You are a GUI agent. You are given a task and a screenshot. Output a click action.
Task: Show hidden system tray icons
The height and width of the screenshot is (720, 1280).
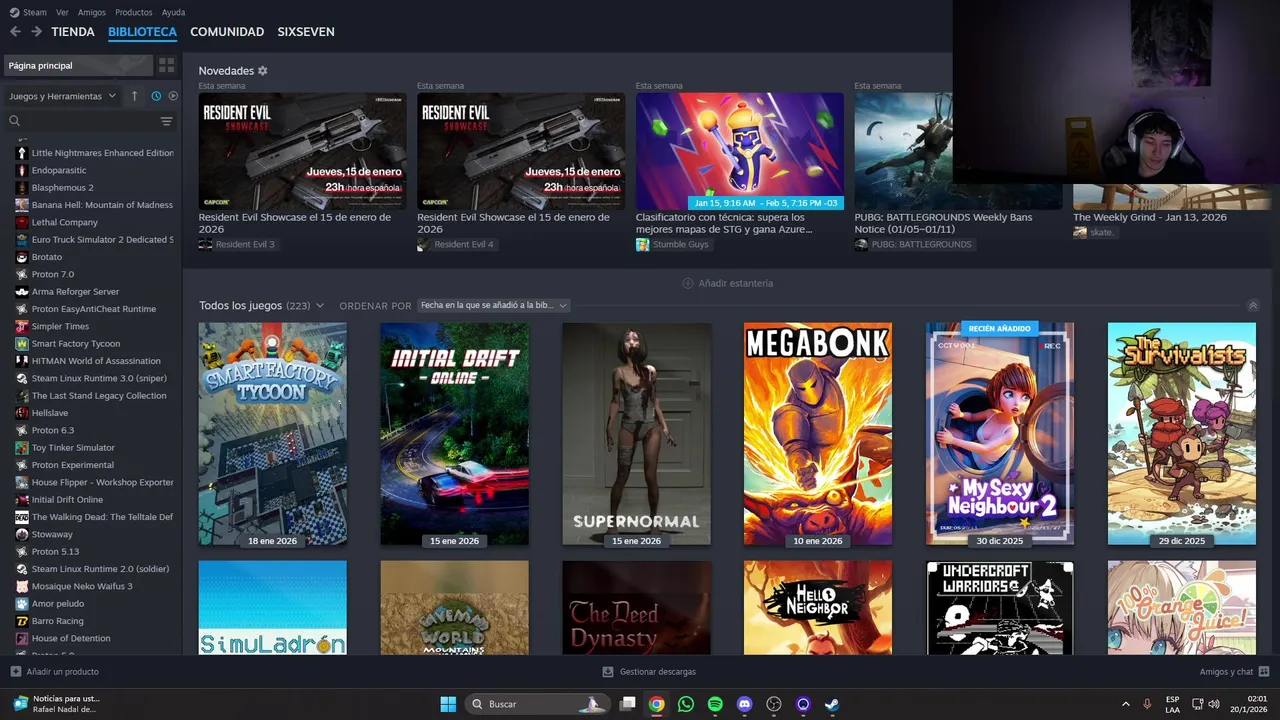click(1126, 704)
